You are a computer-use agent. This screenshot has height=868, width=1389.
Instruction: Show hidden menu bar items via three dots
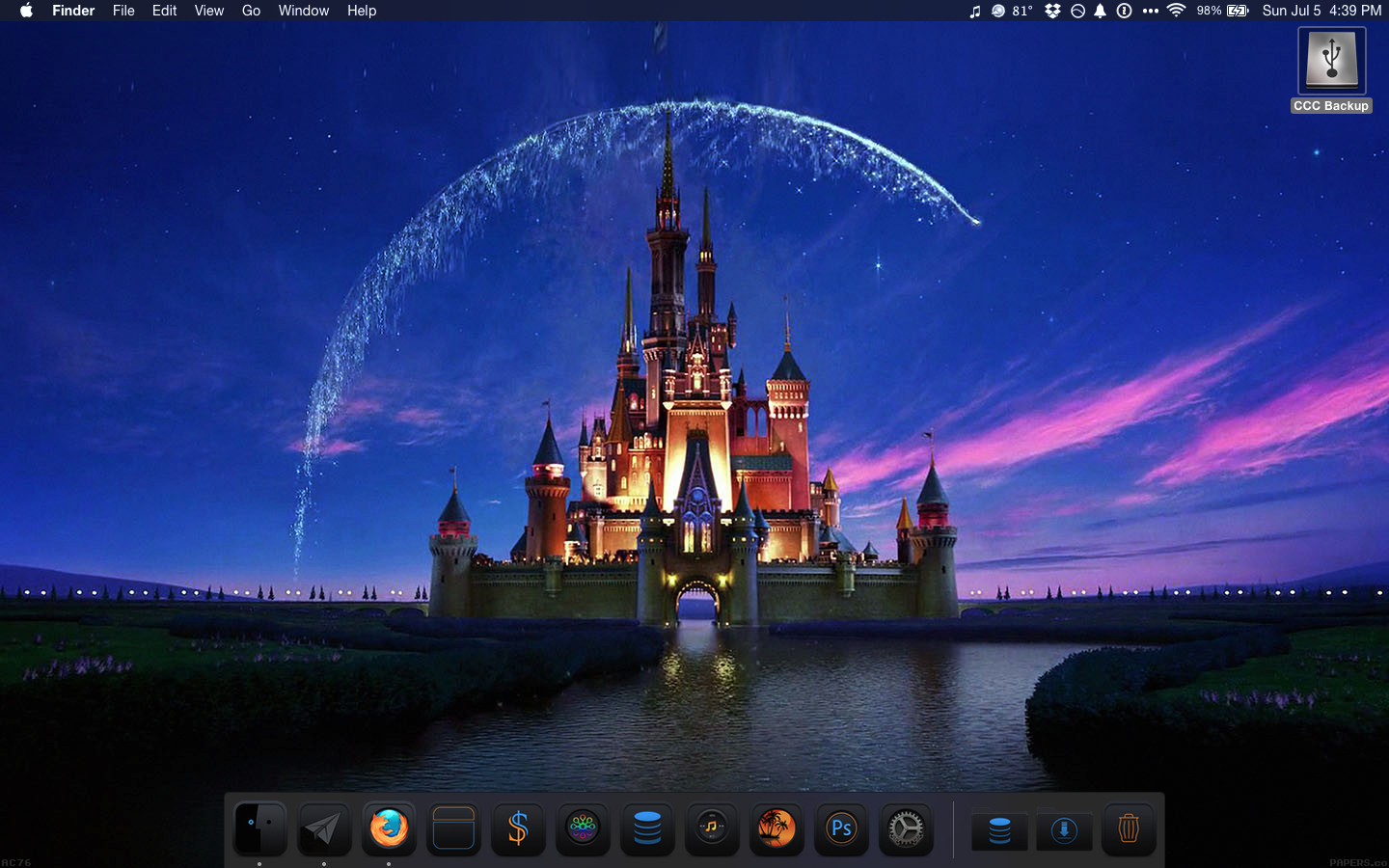coord(1151,11)
